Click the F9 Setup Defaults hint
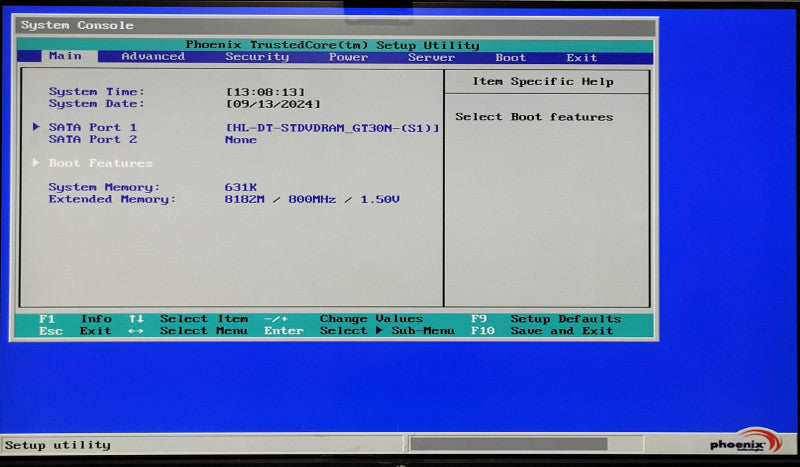The height and width of the screenshot is (467, 800). coord(546,319)
